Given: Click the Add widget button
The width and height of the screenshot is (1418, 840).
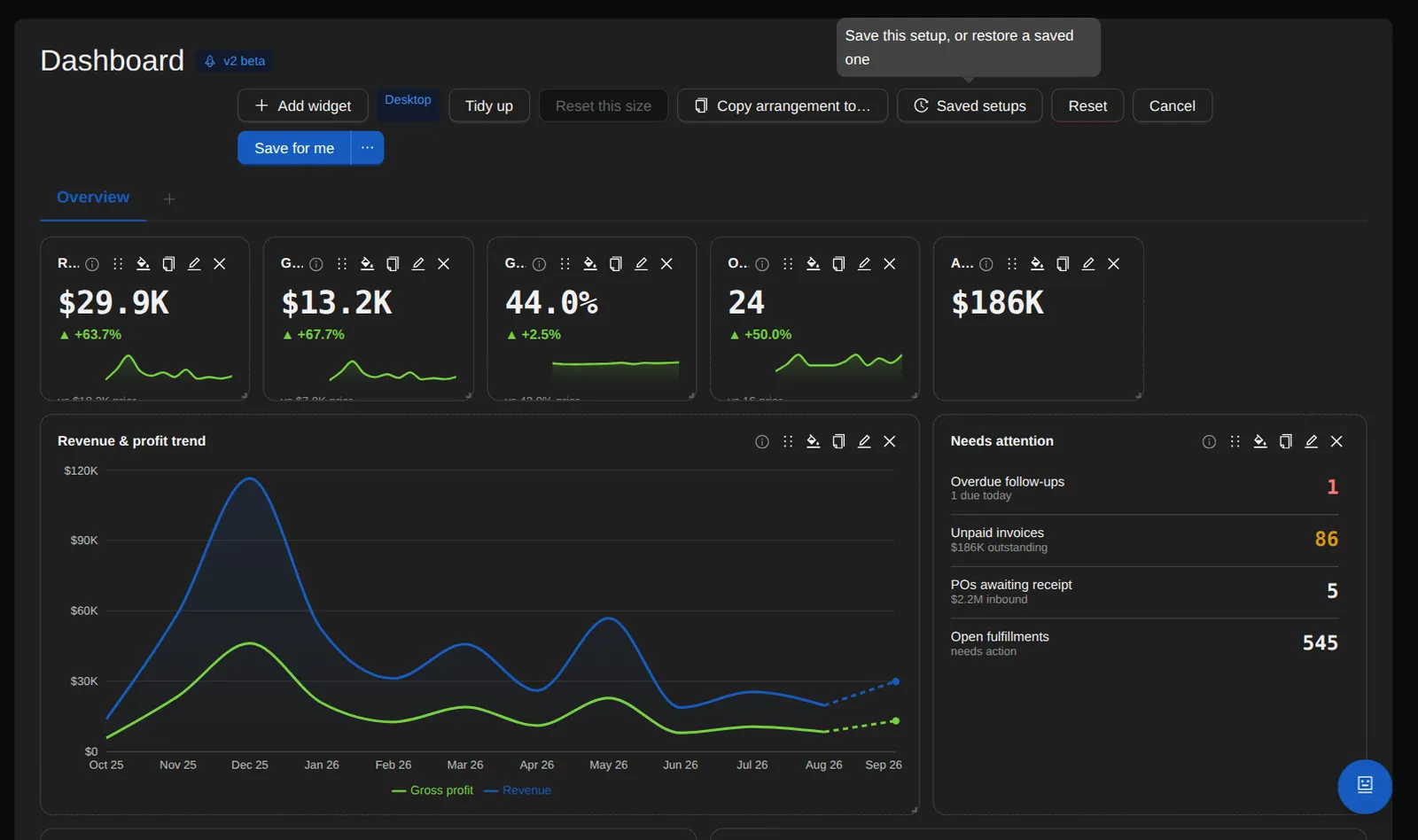Looking at the screenshot, I should click(303, 105).
